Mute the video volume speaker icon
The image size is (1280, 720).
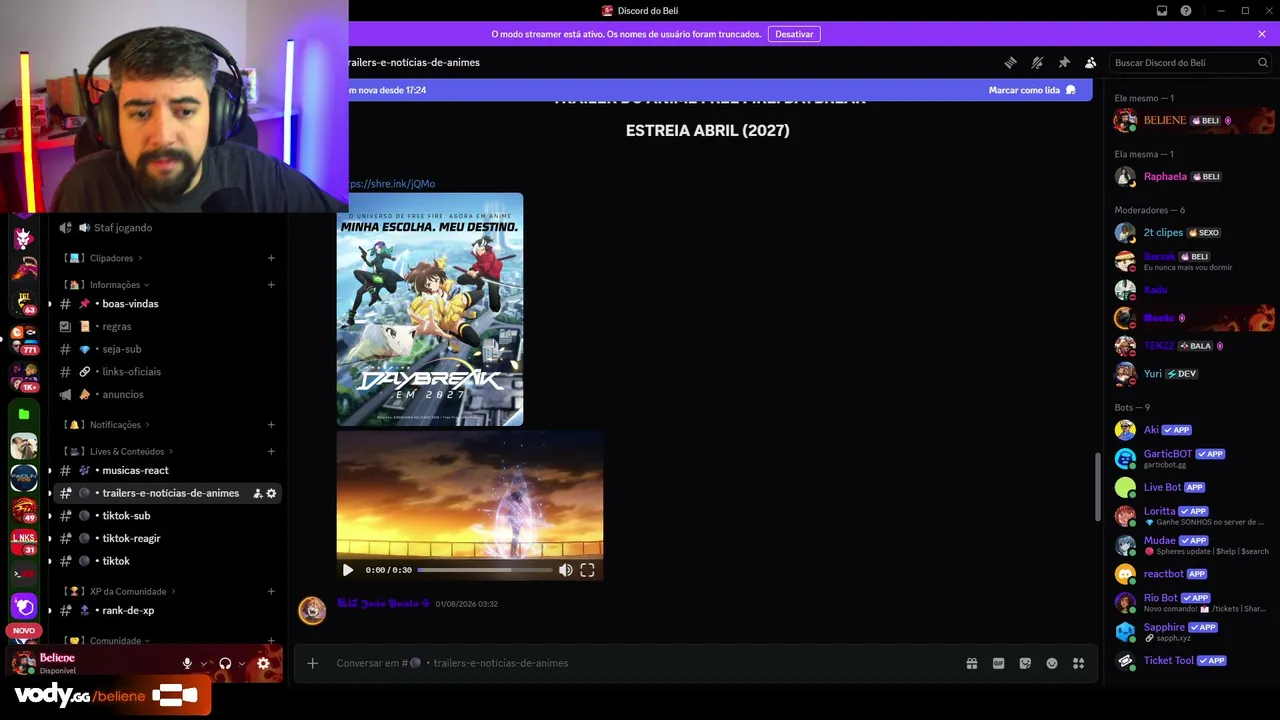tap(565, 570)
